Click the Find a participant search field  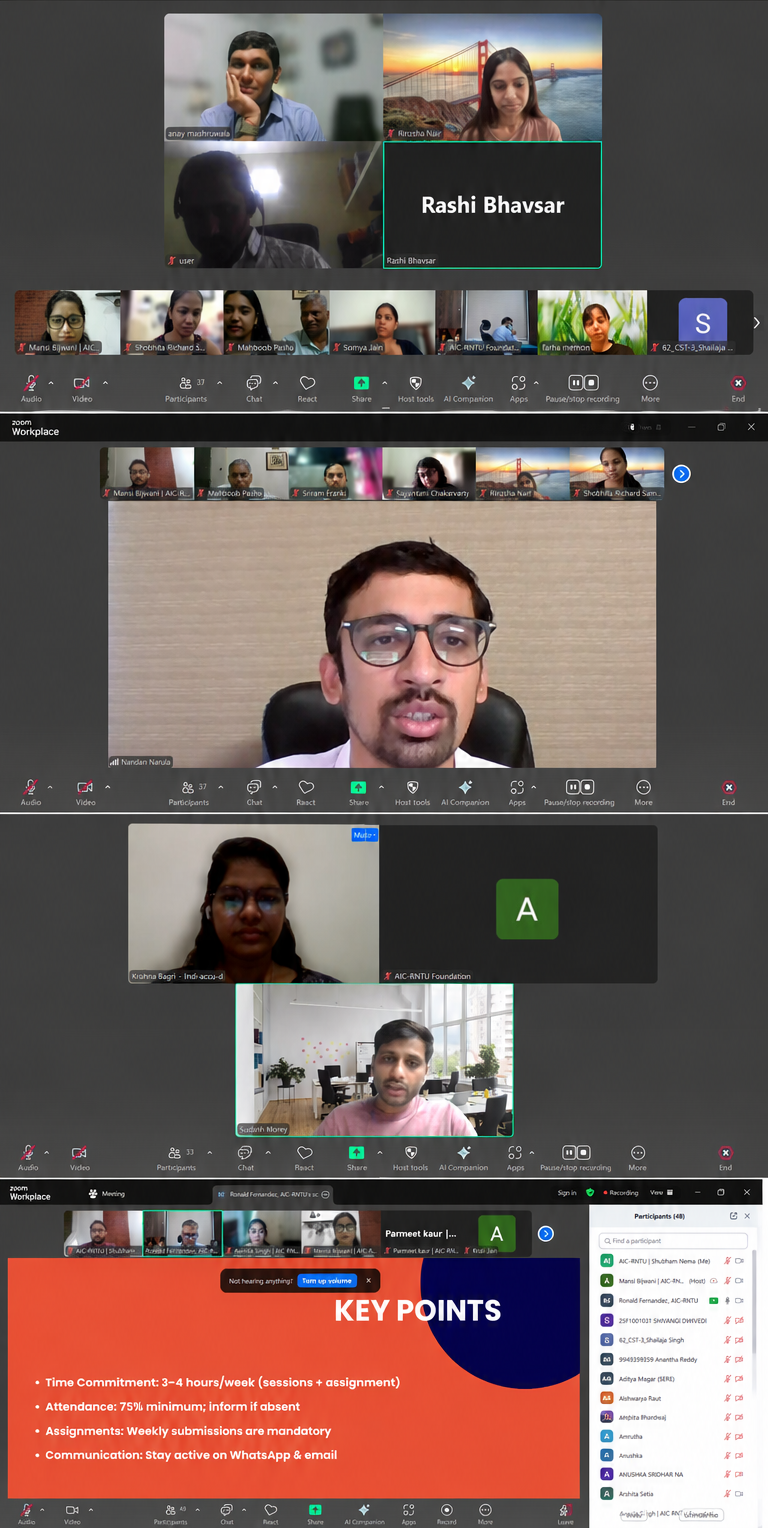[x=674, y=1241]
